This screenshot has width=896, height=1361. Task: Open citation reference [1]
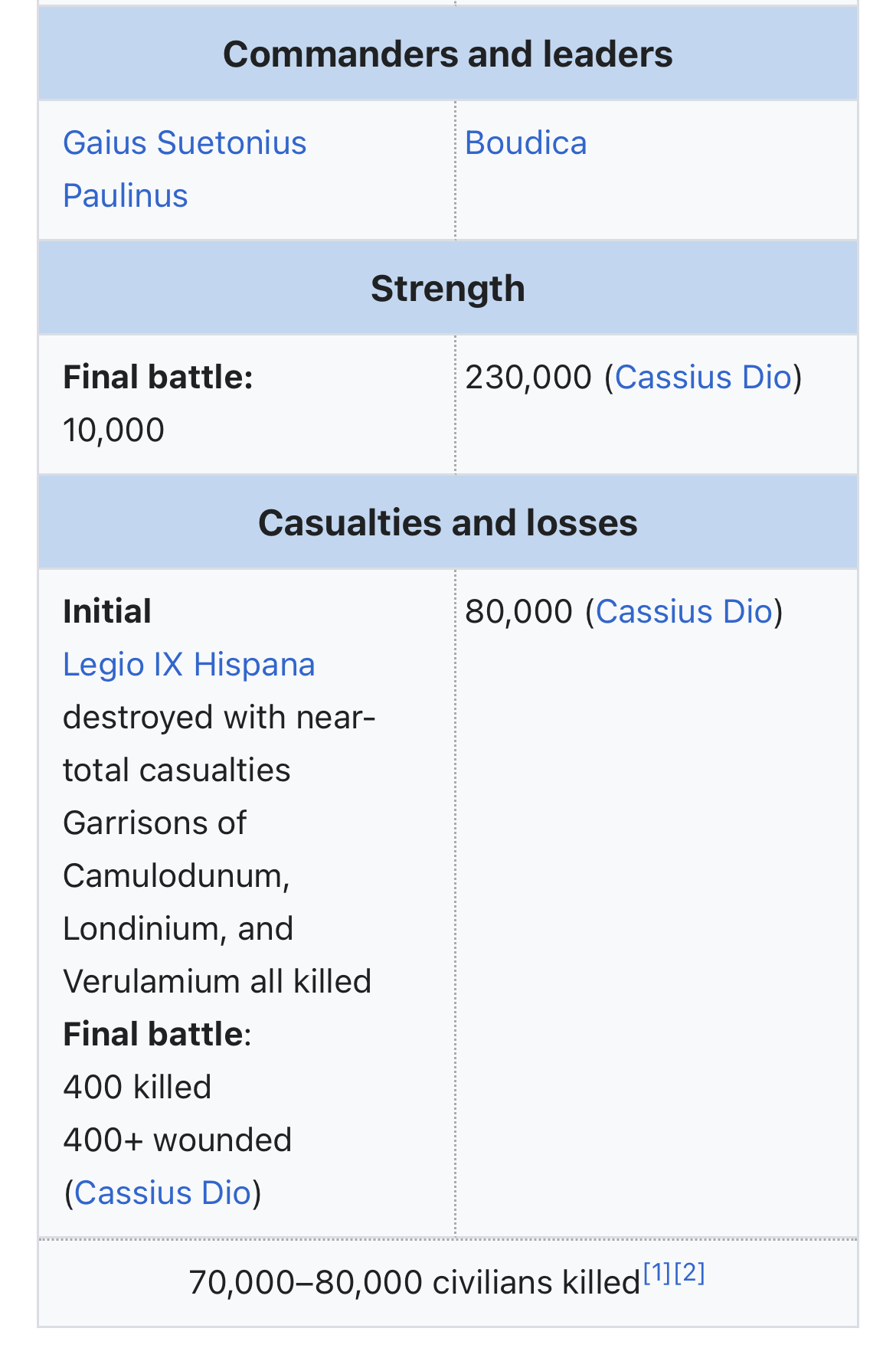657,1273
